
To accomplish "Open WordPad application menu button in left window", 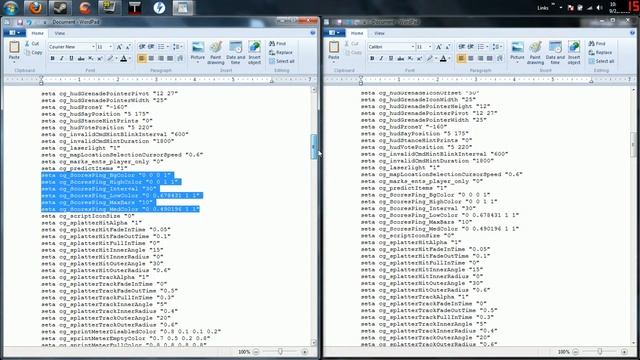I will coord(15,33).
